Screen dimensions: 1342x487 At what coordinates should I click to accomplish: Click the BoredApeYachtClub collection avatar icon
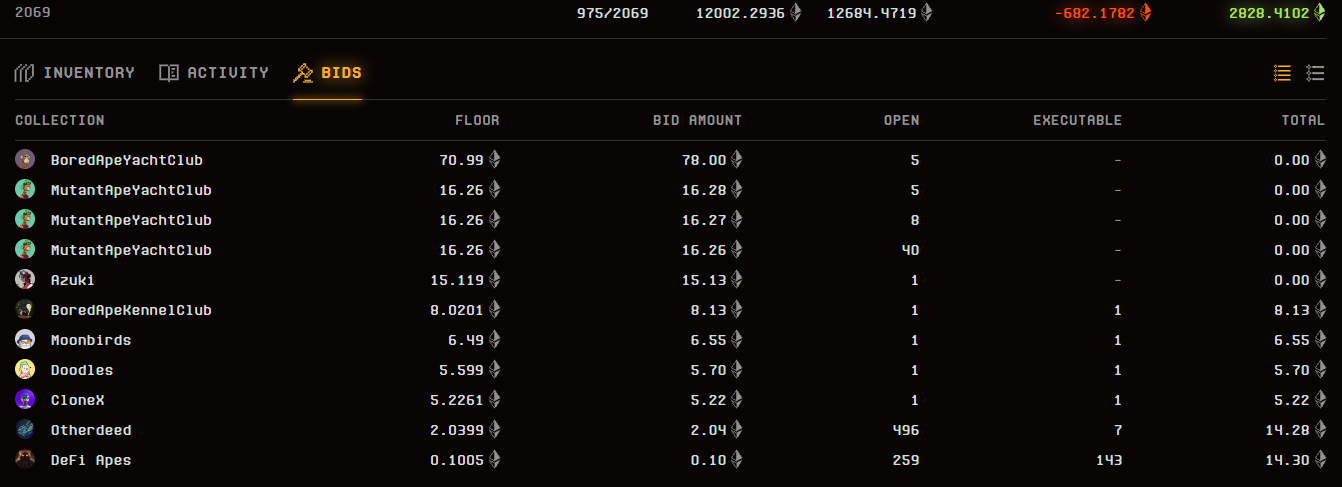25,160
